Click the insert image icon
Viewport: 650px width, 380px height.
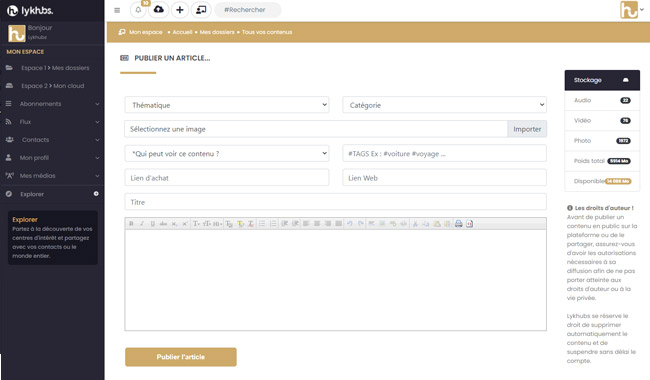click(383, 224)
